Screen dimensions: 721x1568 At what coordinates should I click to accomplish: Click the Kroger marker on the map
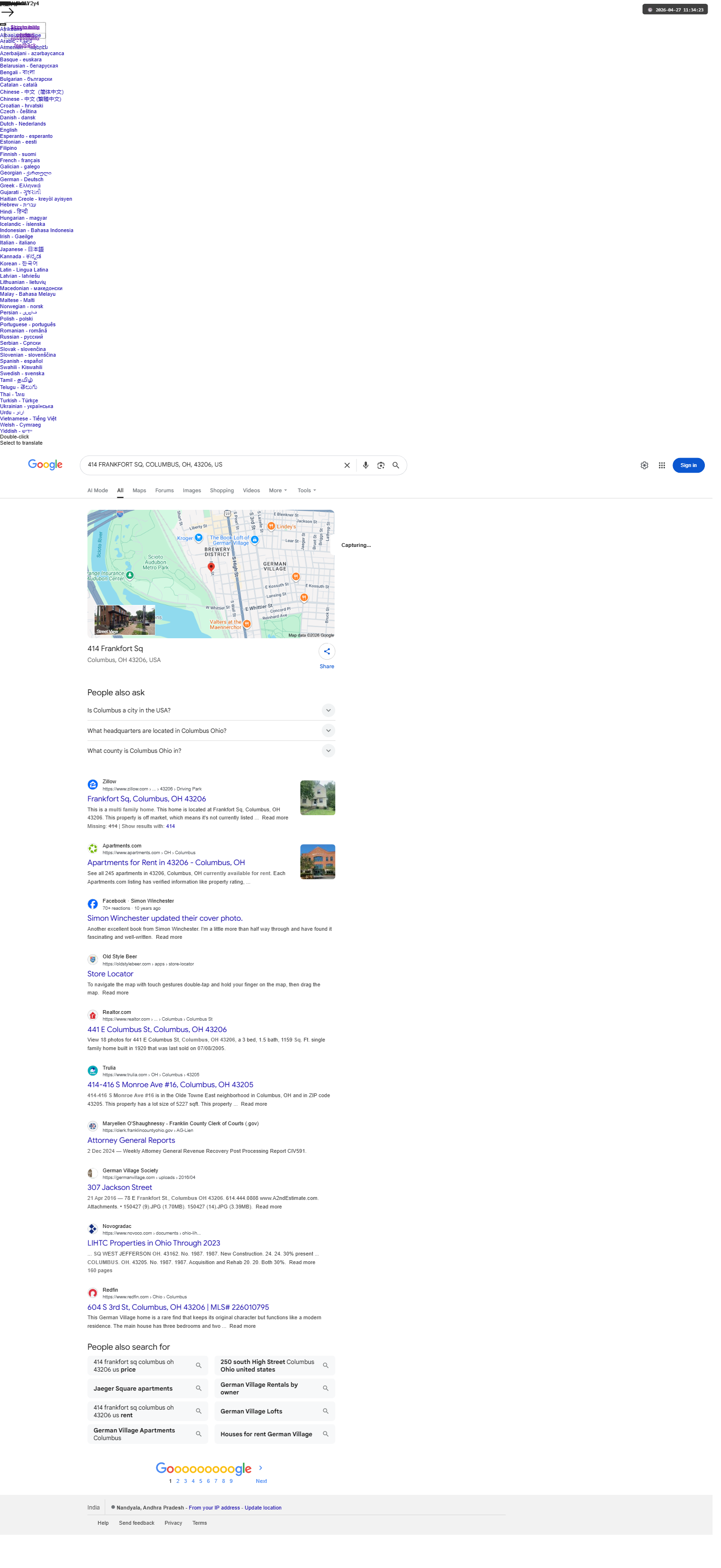[198, 538]
